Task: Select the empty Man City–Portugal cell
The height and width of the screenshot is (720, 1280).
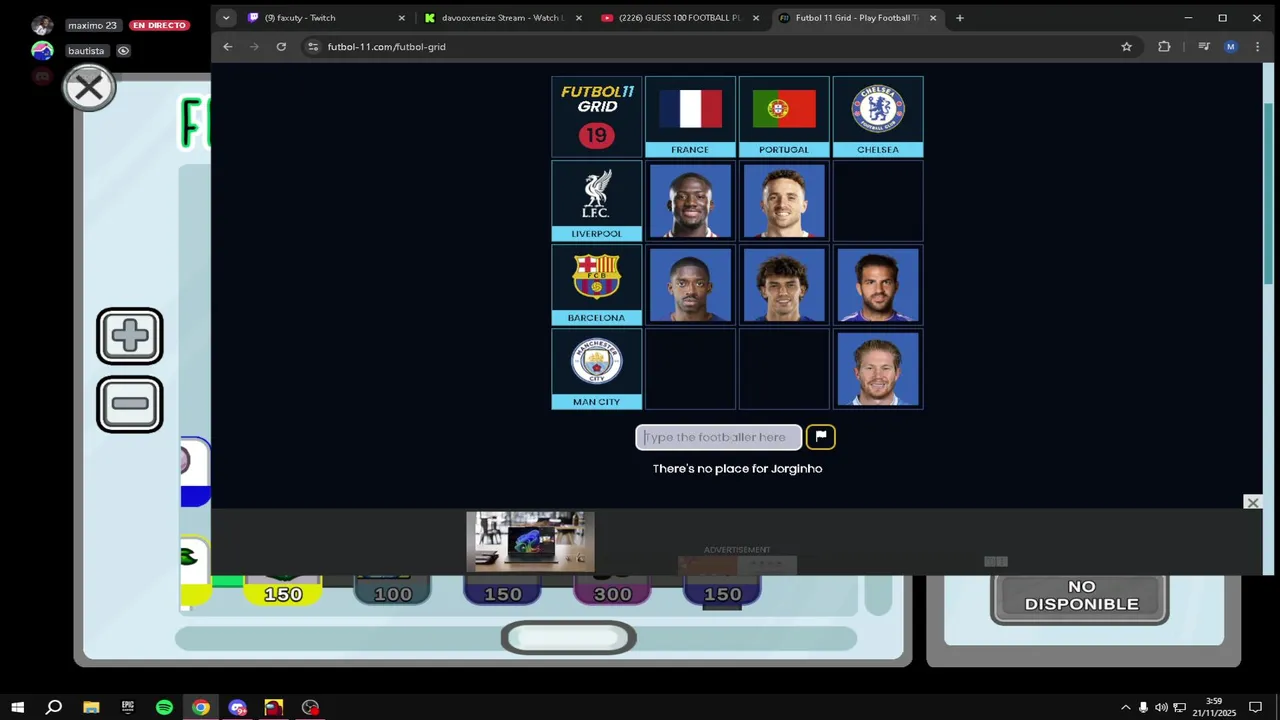Action: click(784, 369)
